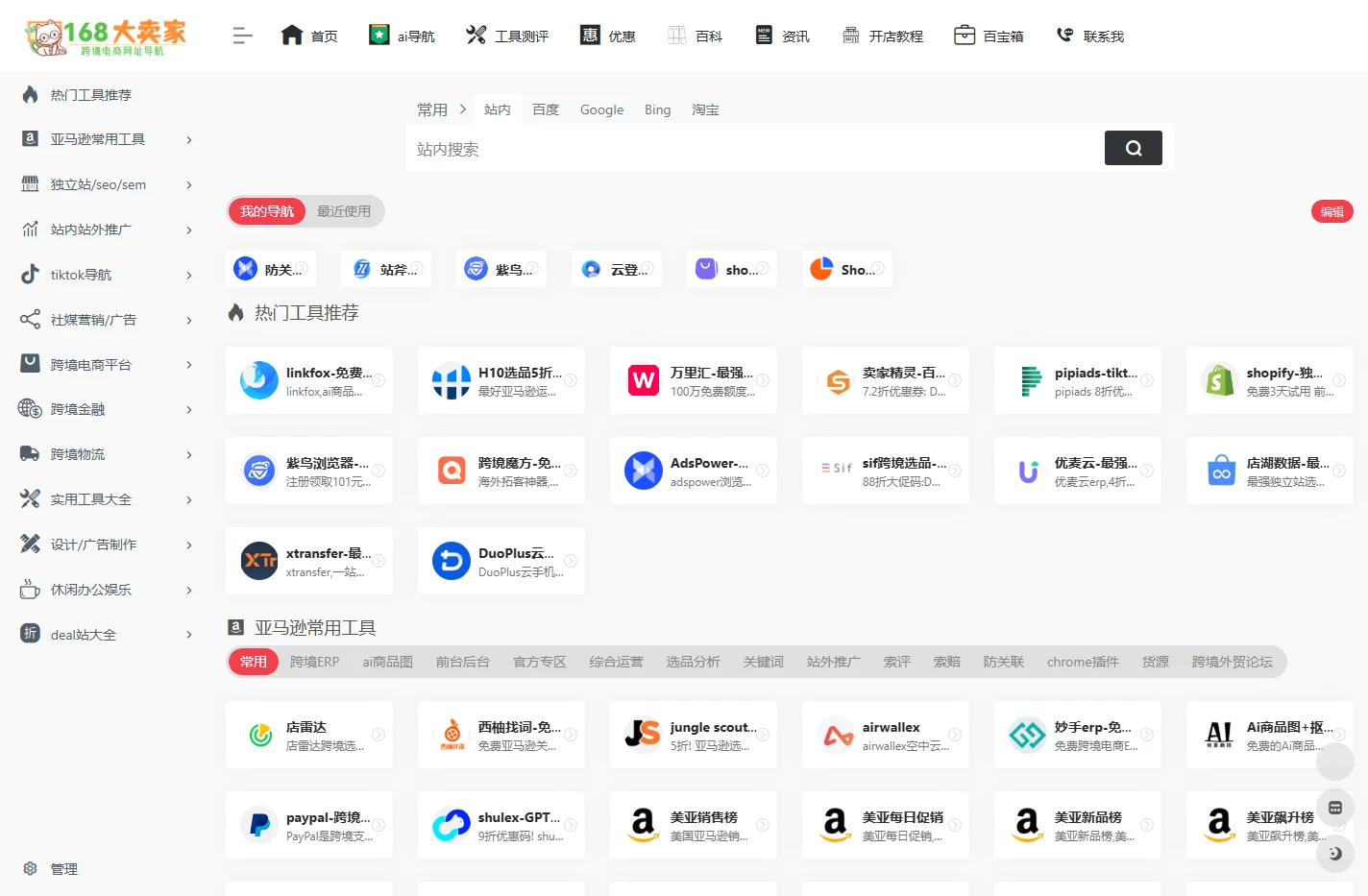
Task: Select the chrome插件 category tab
Action: pyautogui.click(x=1083, y=662)
